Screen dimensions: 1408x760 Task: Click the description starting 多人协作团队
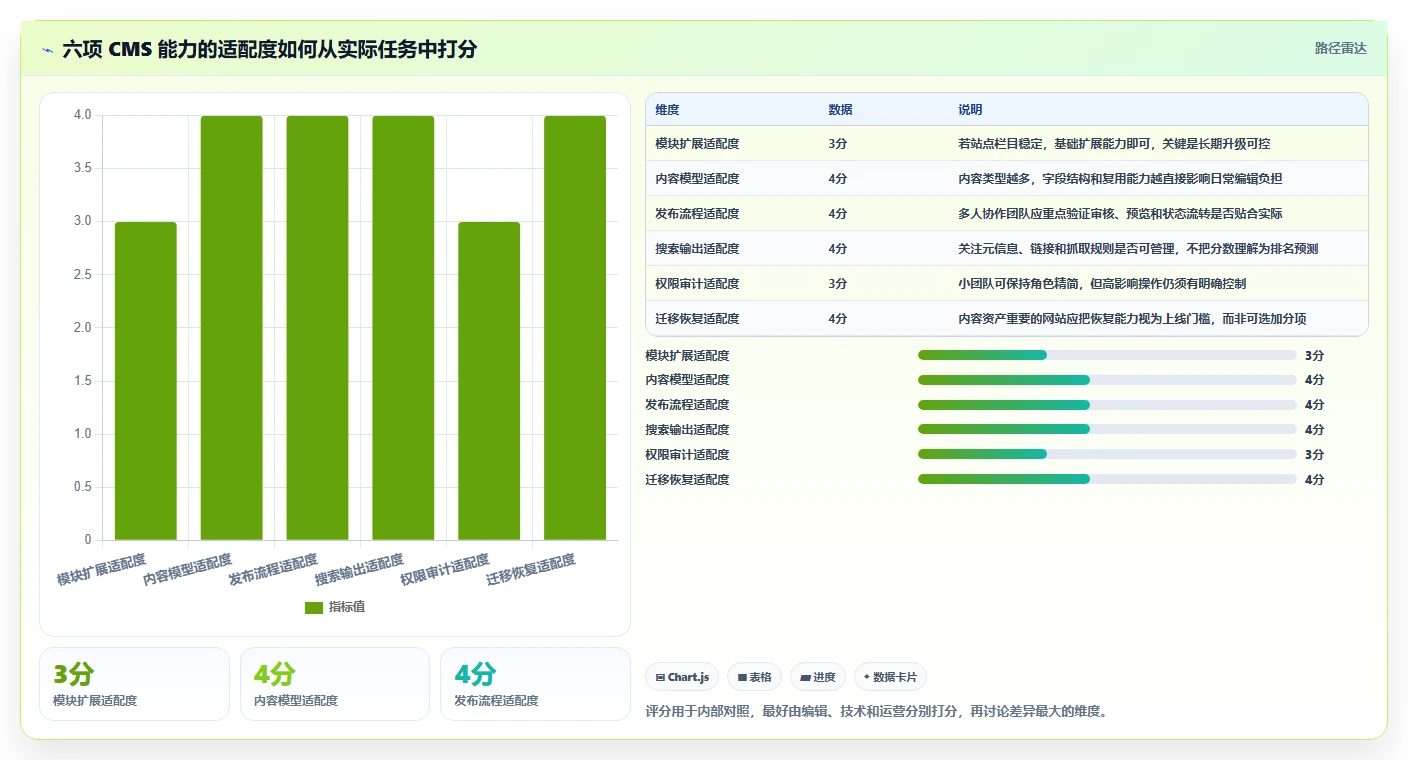tap(1120, 214)
